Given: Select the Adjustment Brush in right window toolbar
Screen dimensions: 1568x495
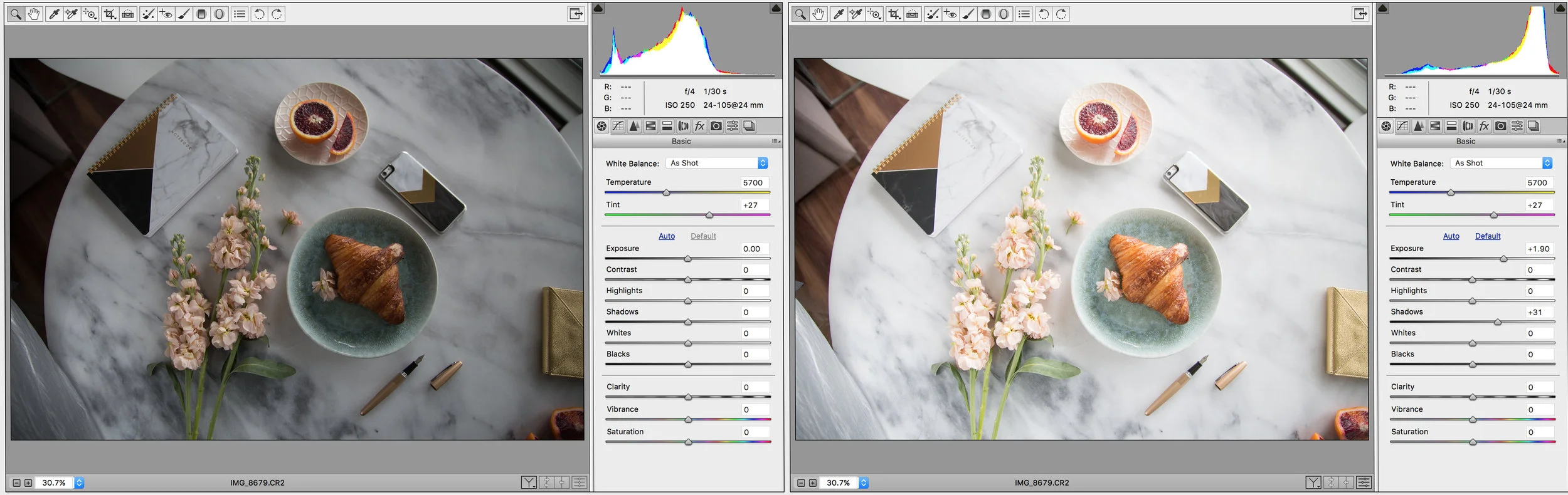Looking at the screenshot, I should (968, 14).
